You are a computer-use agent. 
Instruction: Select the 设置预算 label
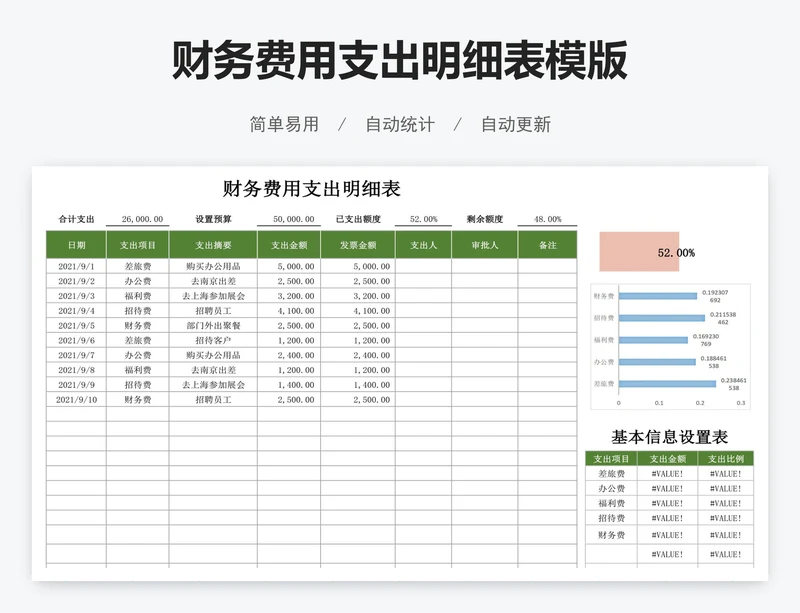(x=213, y=219)
